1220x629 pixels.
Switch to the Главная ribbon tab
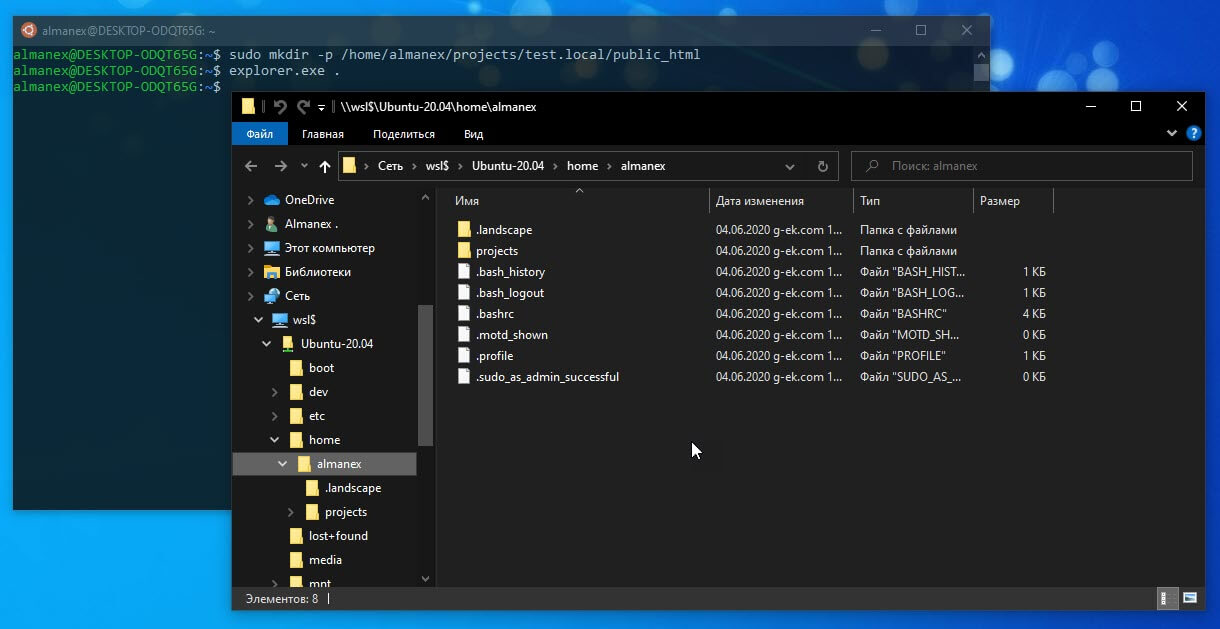pos(323,134)
